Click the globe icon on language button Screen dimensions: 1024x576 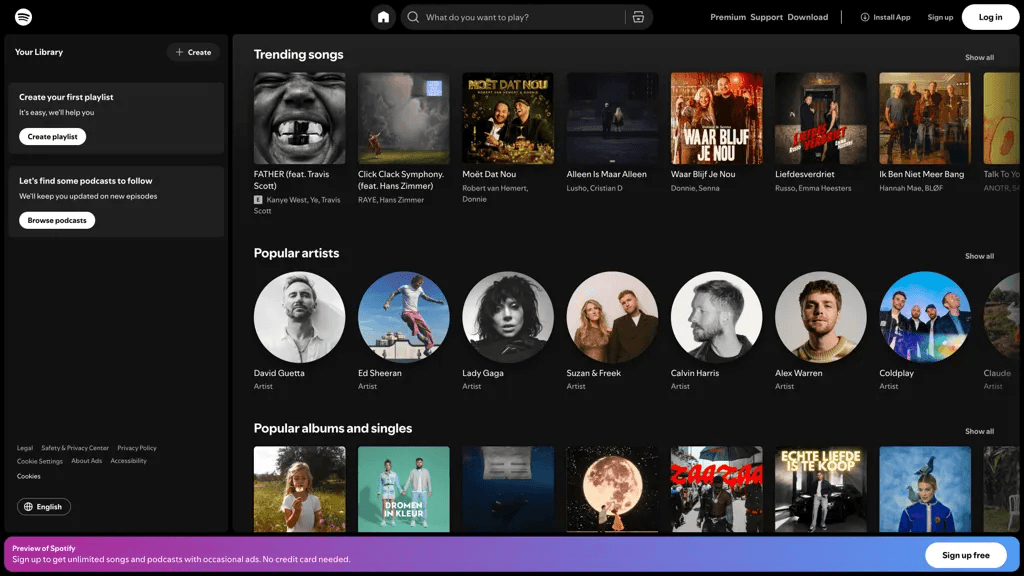tap(28, 507)
